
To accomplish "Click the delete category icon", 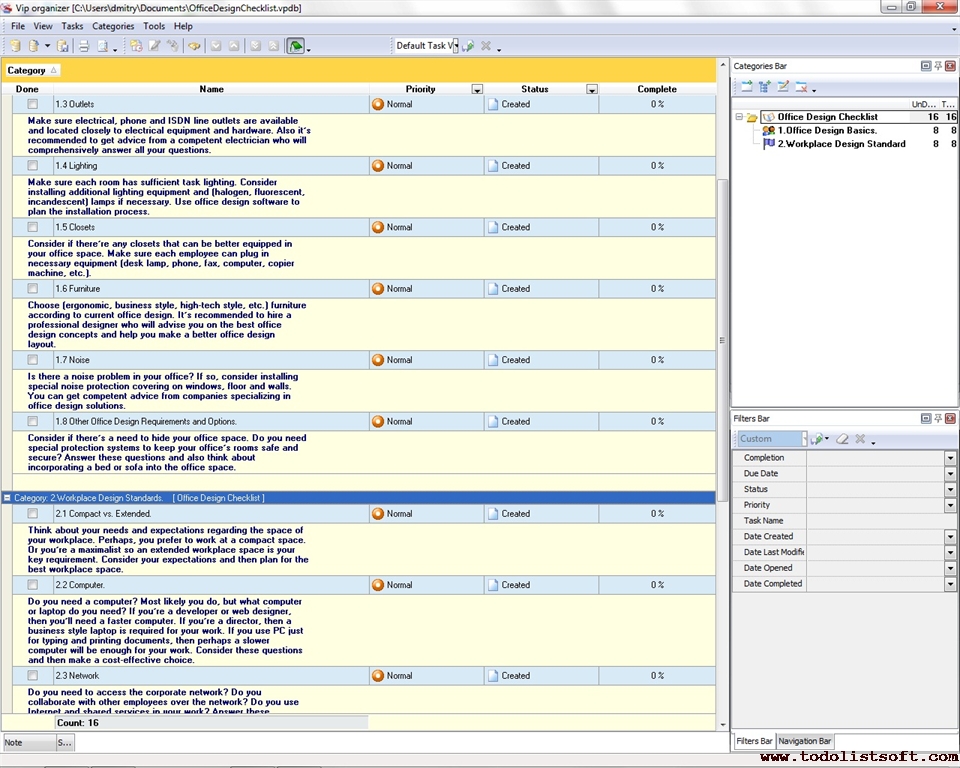I will pos(801,88).
